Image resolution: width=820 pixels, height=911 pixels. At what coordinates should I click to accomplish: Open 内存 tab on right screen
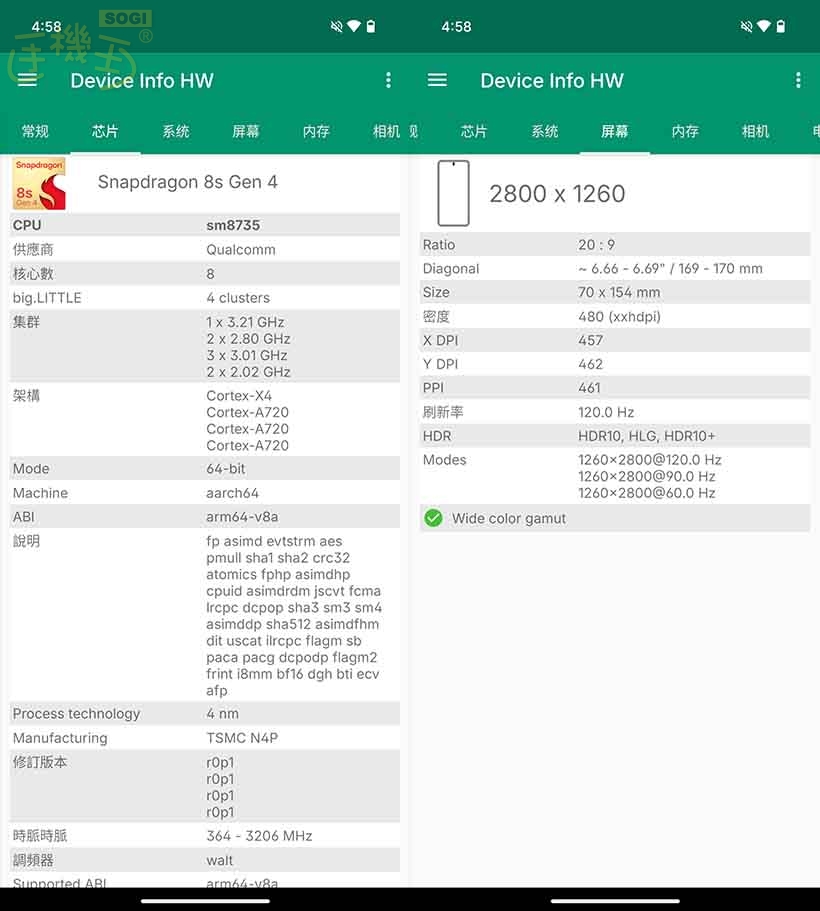coord(685,131)
